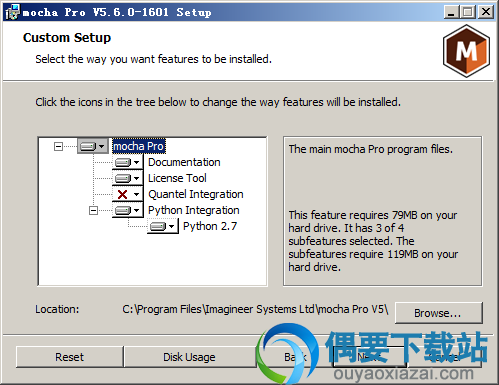The width and height of the screenshot is (499, 385).
Task: Close the mocha Pro Setup window
Action: coord(486,12)
